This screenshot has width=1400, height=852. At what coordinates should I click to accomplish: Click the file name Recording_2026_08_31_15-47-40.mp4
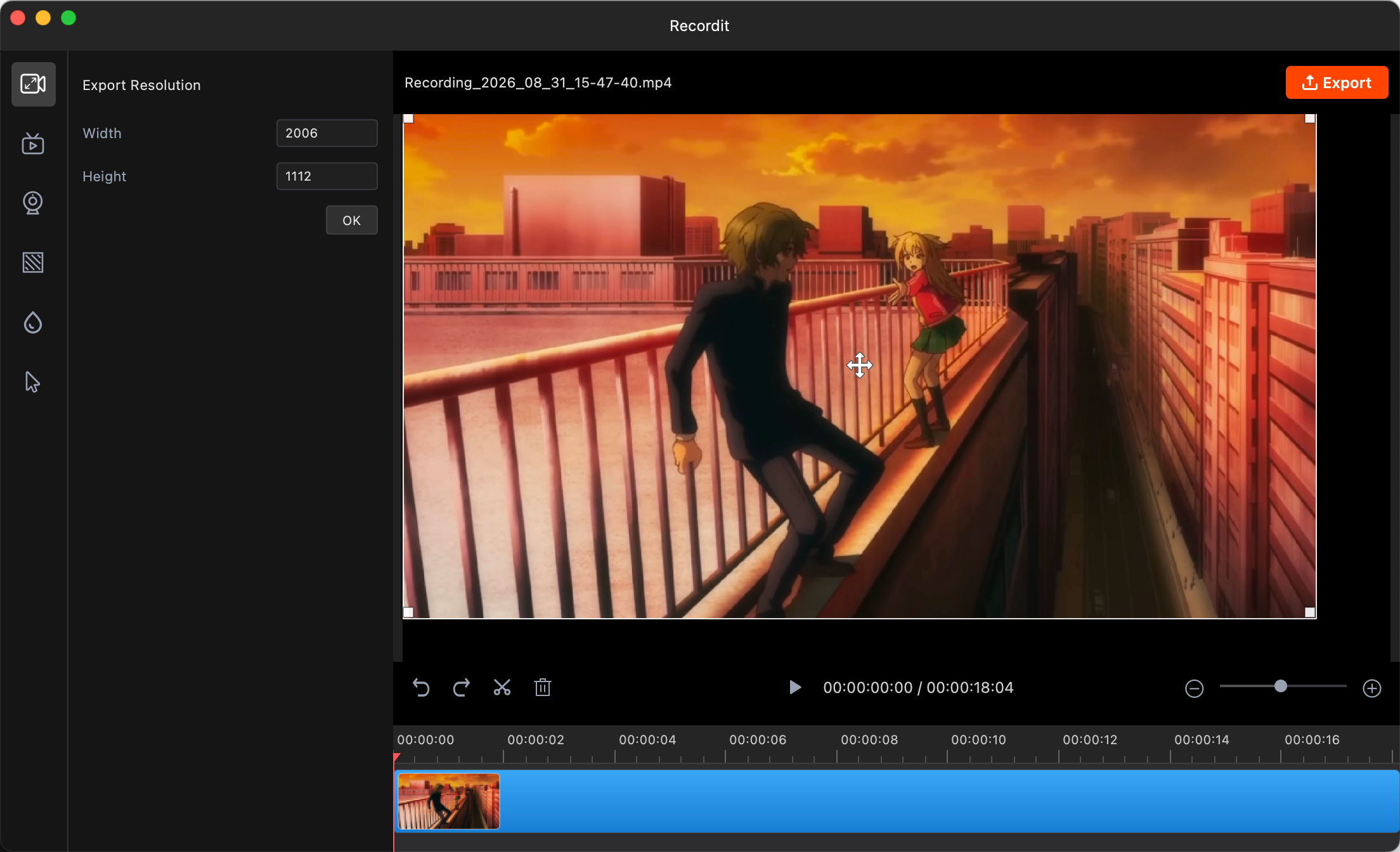pyautogui.click(x=538, y=82)
